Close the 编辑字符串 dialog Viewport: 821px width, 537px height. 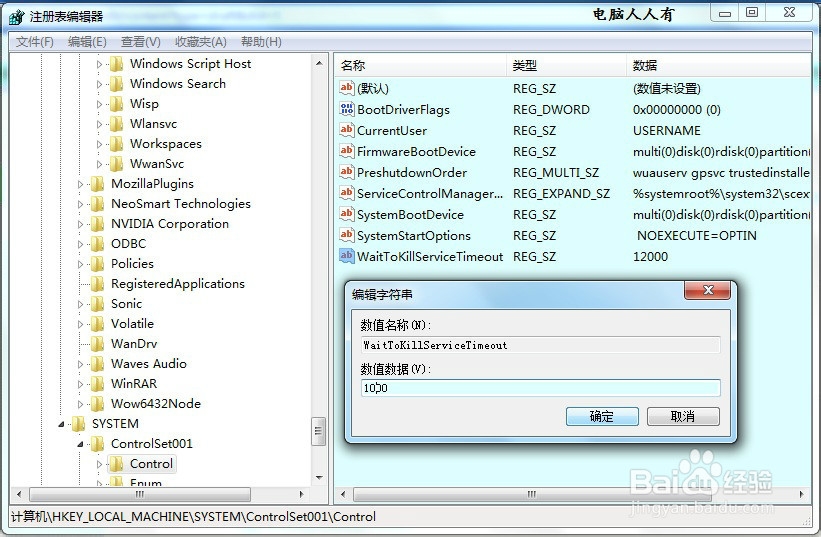tap(707, 290)
